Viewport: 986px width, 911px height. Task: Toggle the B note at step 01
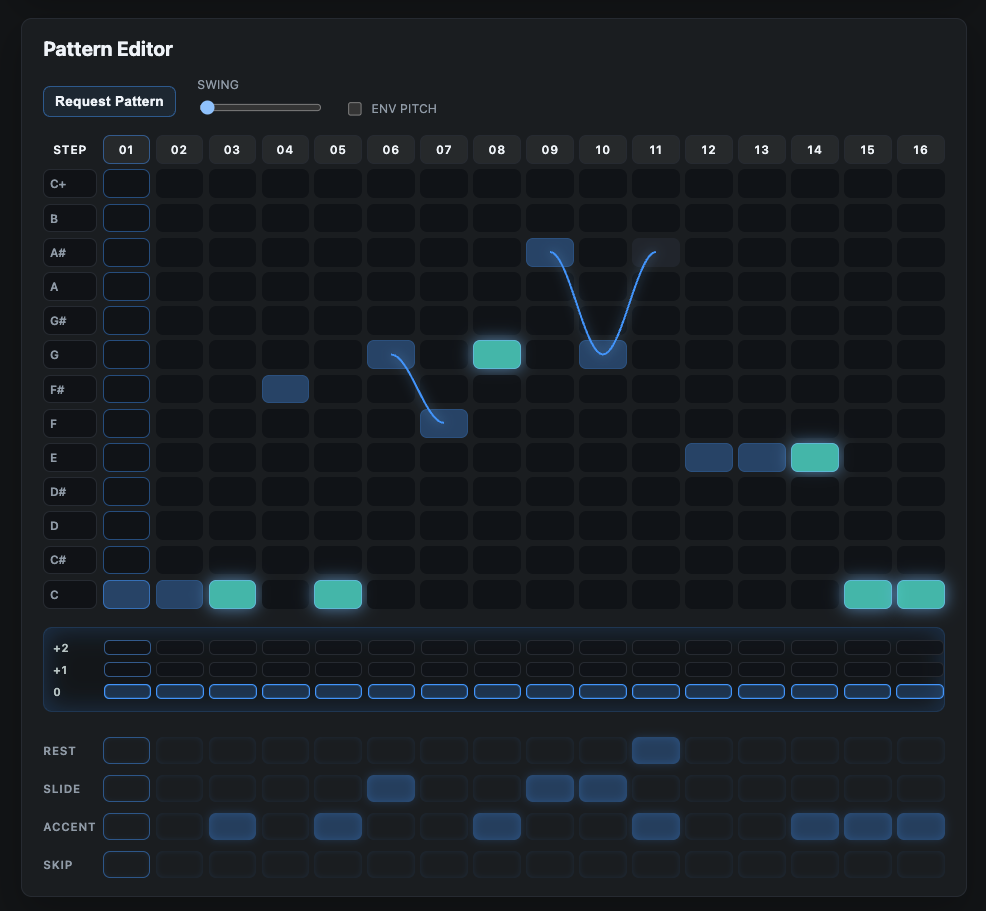[x=126, y=218]
